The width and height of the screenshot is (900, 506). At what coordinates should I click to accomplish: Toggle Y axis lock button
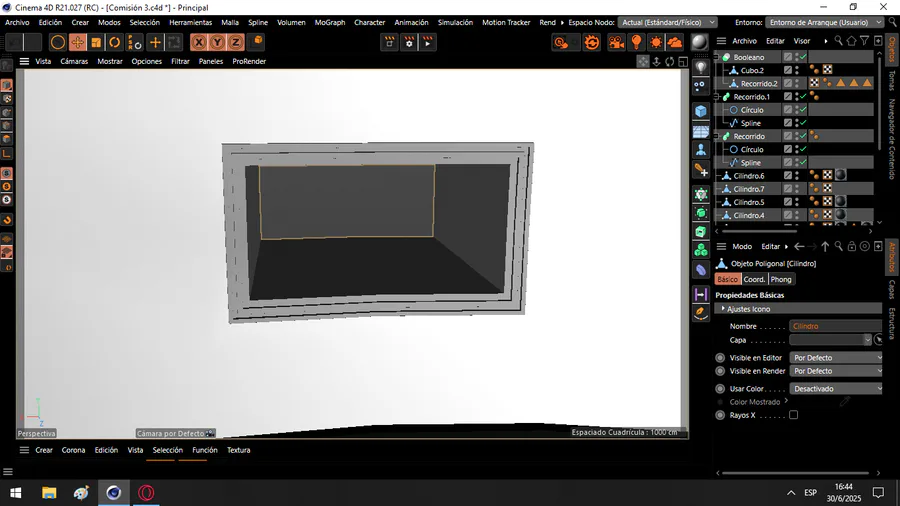click(x=218, y=42)
